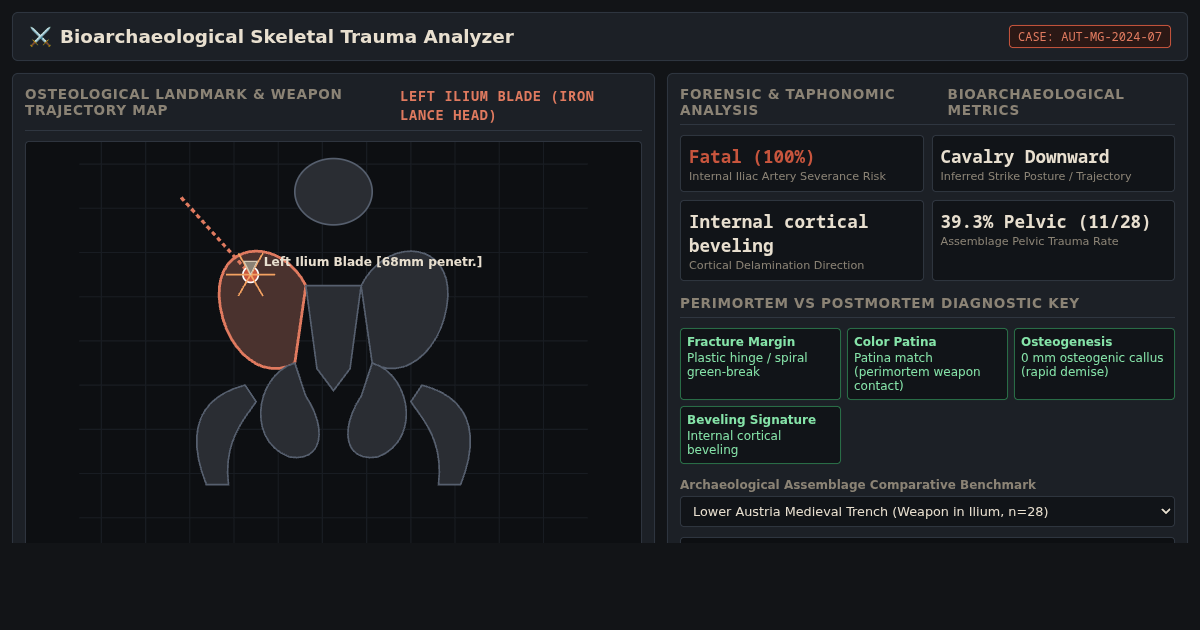Image resolution: width=1200 pixels, height=630 pixels.
Task: Click the skull shape on skeleton map
Action: click(333, 191)
